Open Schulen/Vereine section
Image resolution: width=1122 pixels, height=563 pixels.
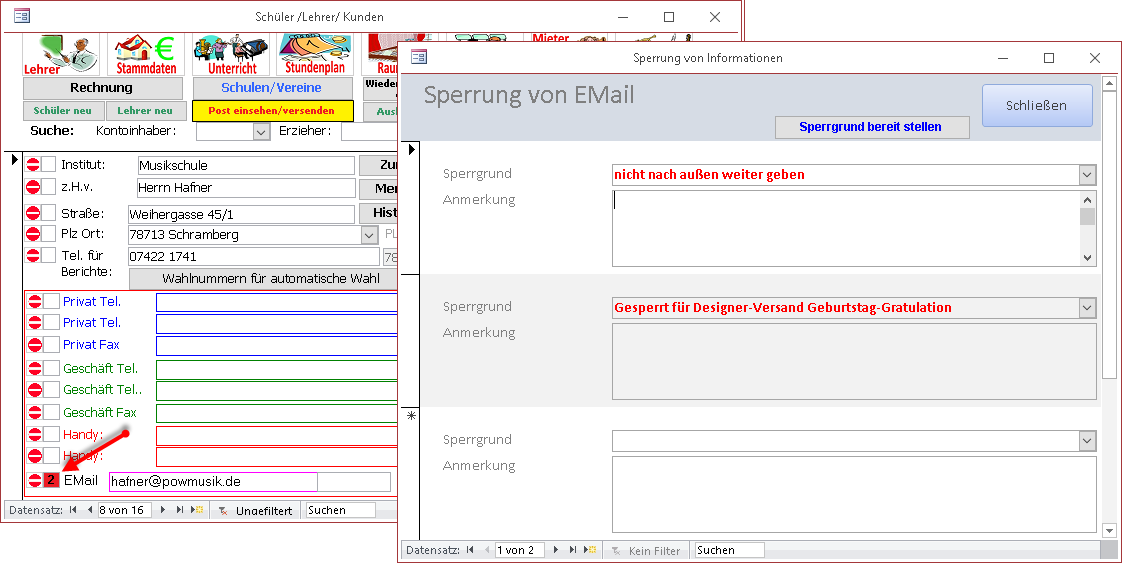pos(271,88)
